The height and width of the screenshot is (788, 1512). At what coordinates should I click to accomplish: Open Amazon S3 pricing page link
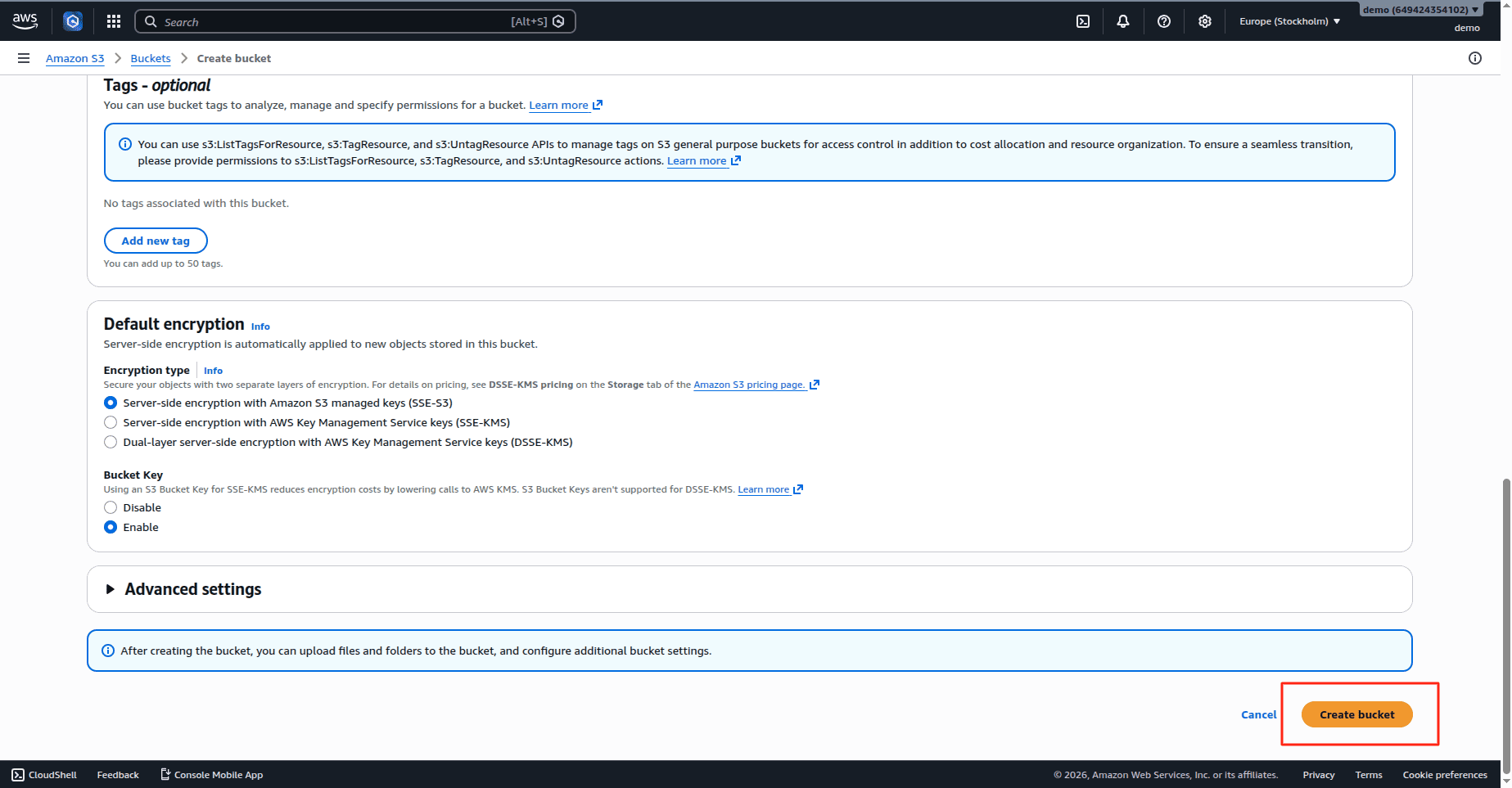point(756,385)
